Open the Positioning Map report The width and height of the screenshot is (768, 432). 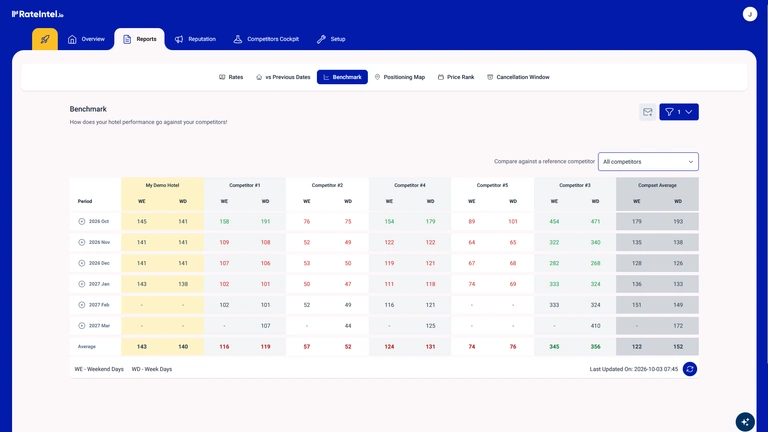coord(400,77)
